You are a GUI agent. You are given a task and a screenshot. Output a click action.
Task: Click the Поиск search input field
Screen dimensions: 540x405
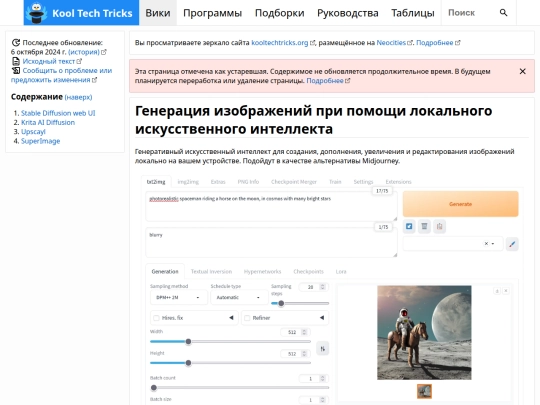coord(470,13)
